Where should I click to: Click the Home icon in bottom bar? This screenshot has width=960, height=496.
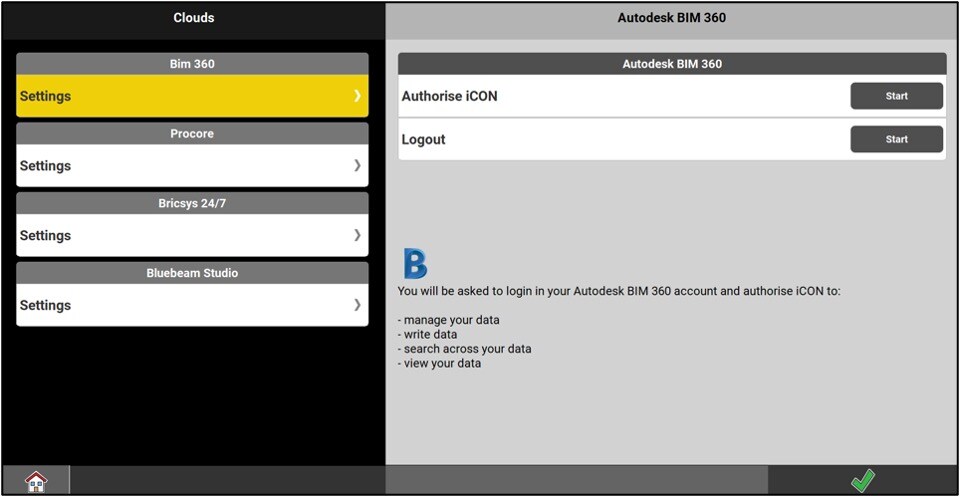36,481
